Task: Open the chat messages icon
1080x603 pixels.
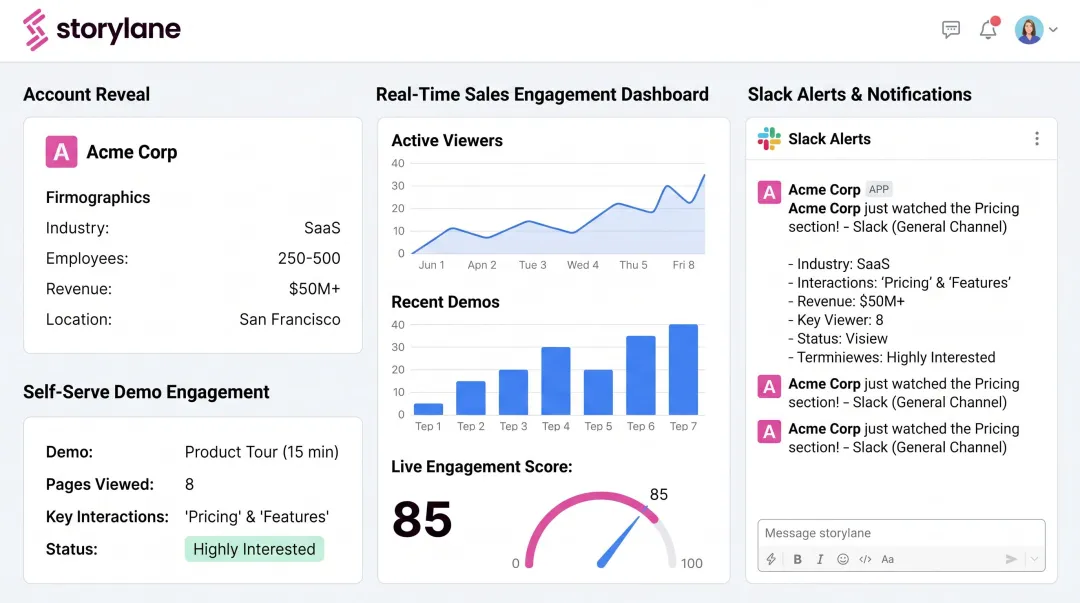Action: (951, 30)
